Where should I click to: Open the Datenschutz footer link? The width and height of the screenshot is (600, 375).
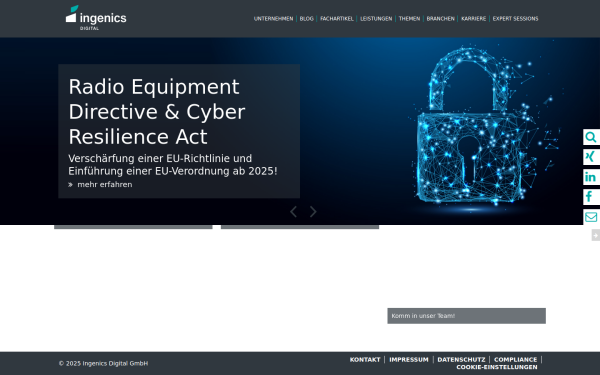461,360
